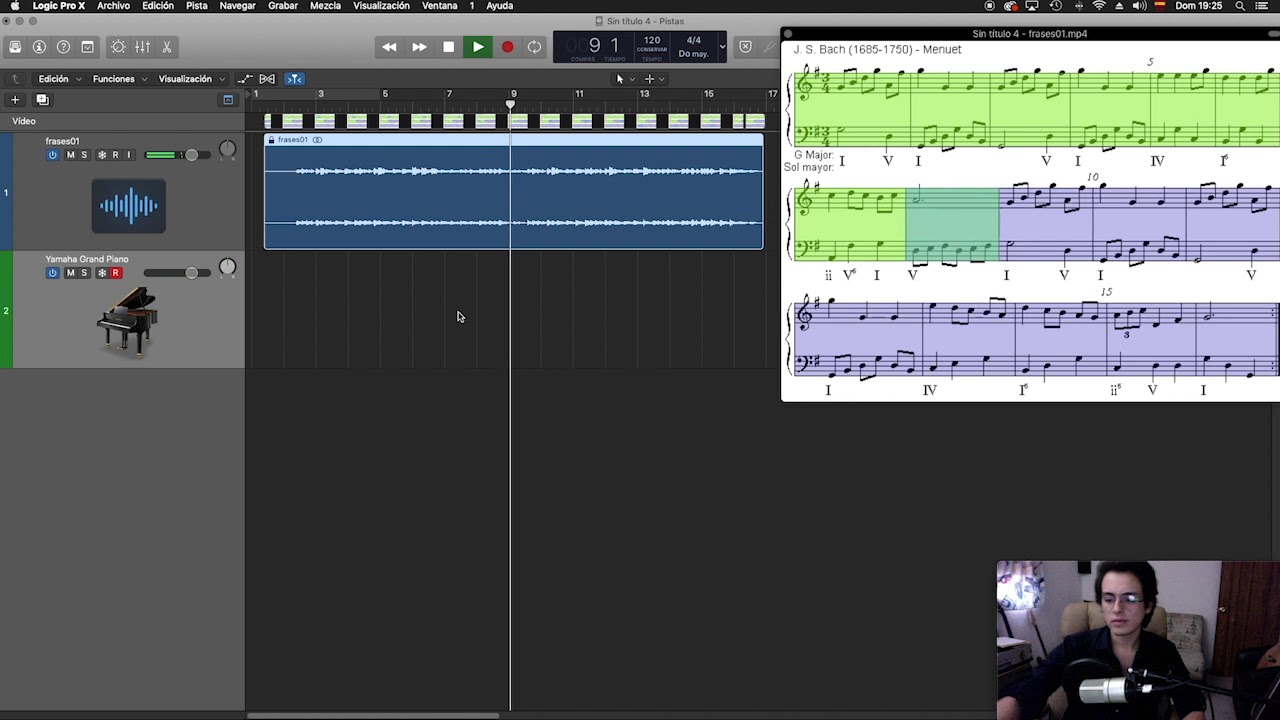1280x720 pixels.
Task: Open Grabar menu
Action: point(283,6)
